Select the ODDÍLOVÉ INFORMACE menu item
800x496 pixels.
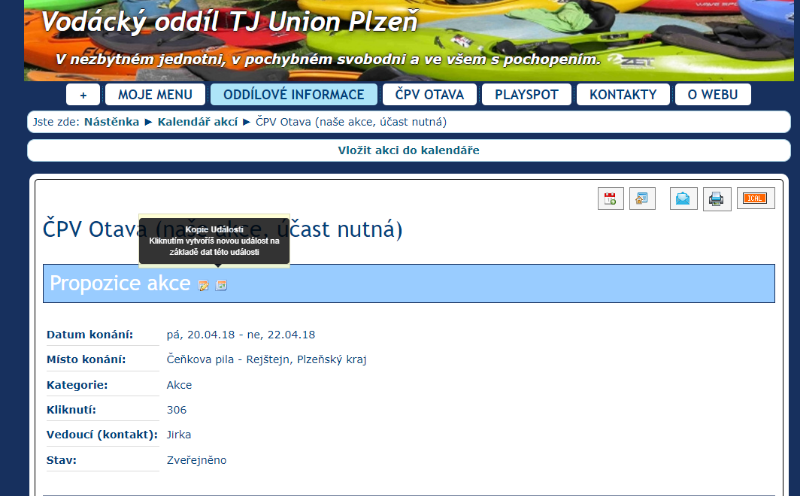294,95
